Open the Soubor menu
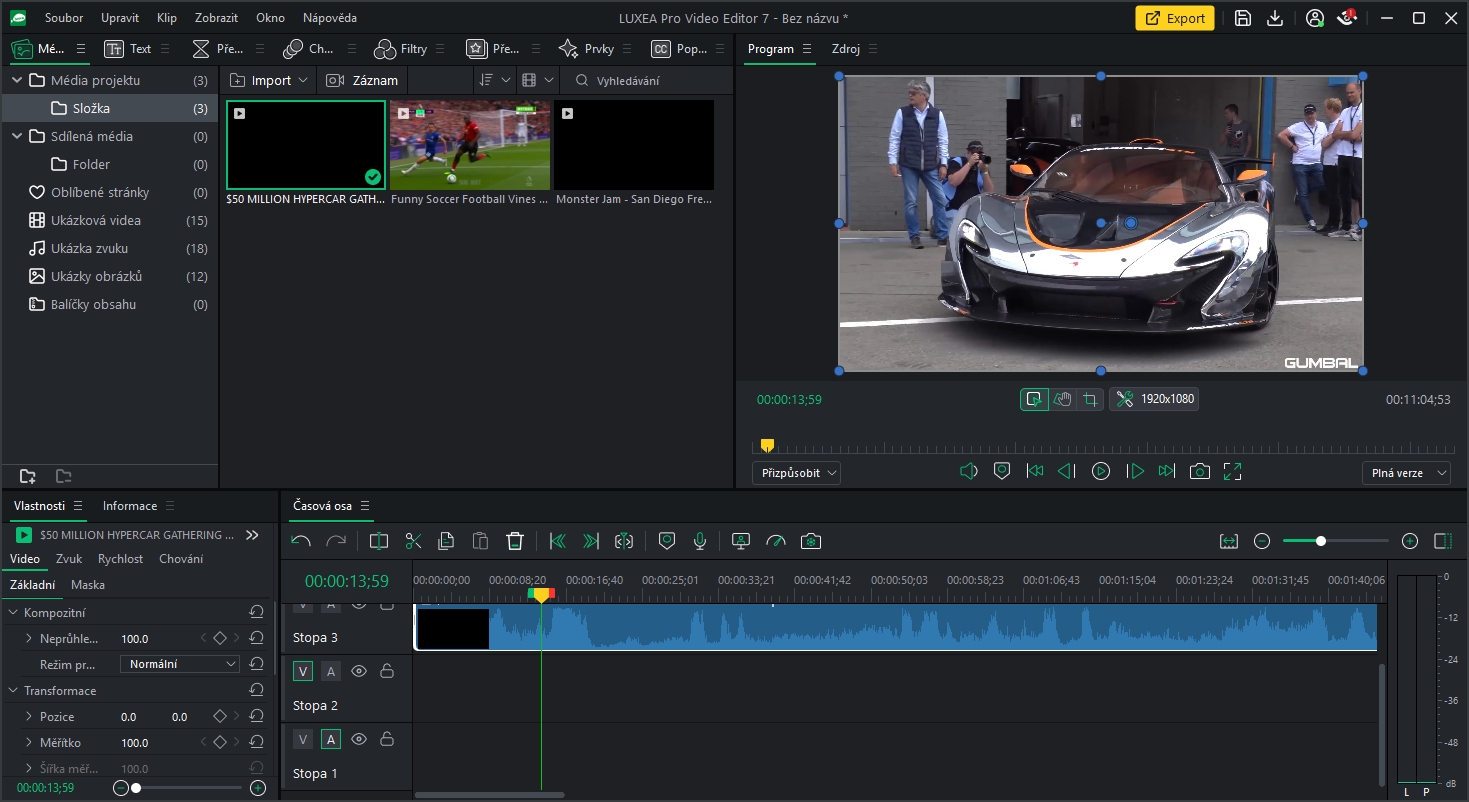The image size is (1469, 802). pyautogui.click(x=64, y=18)
